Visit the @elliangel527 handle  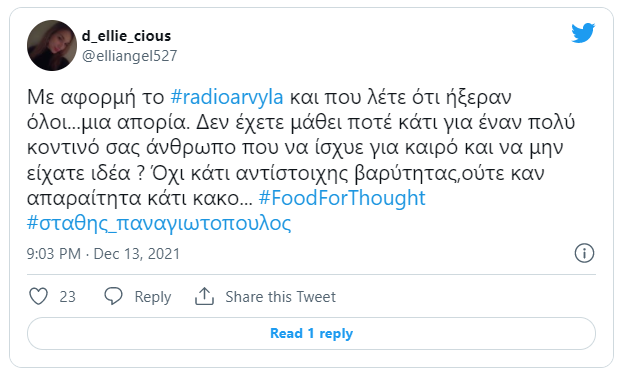(129, 56)
